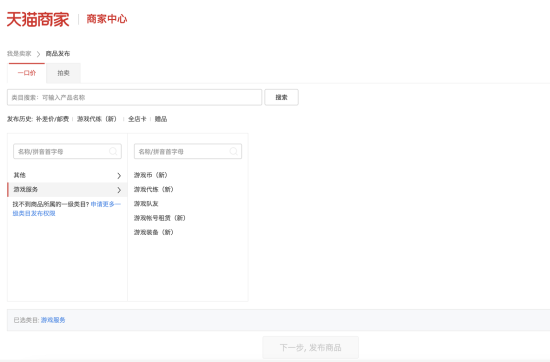Switch to the 一口价 tab
This screenshot has height=362, width=550.
pyautogui.click(x=27, y=73)
